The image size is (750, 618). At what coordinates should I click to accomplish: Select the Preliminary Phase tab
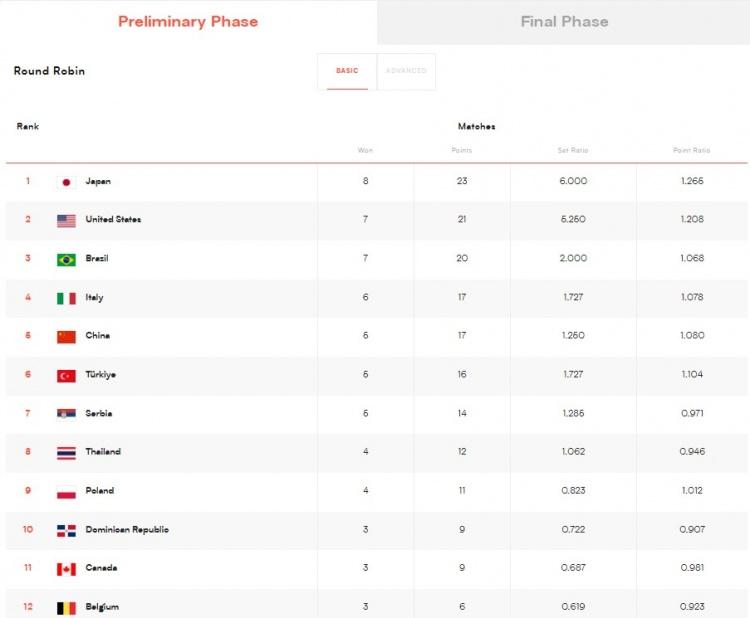pos(188,21)
